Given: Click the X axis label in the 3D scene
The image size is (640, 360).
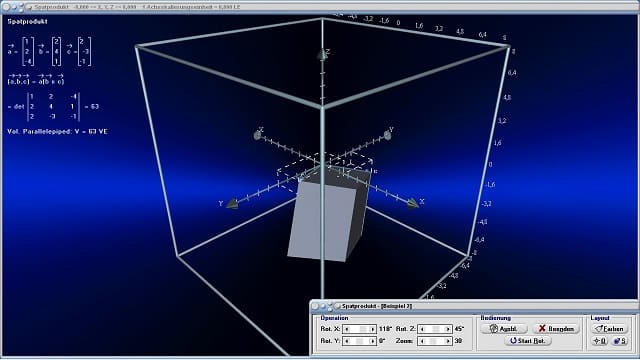Looking at the screenshot, I should (422, 201).
